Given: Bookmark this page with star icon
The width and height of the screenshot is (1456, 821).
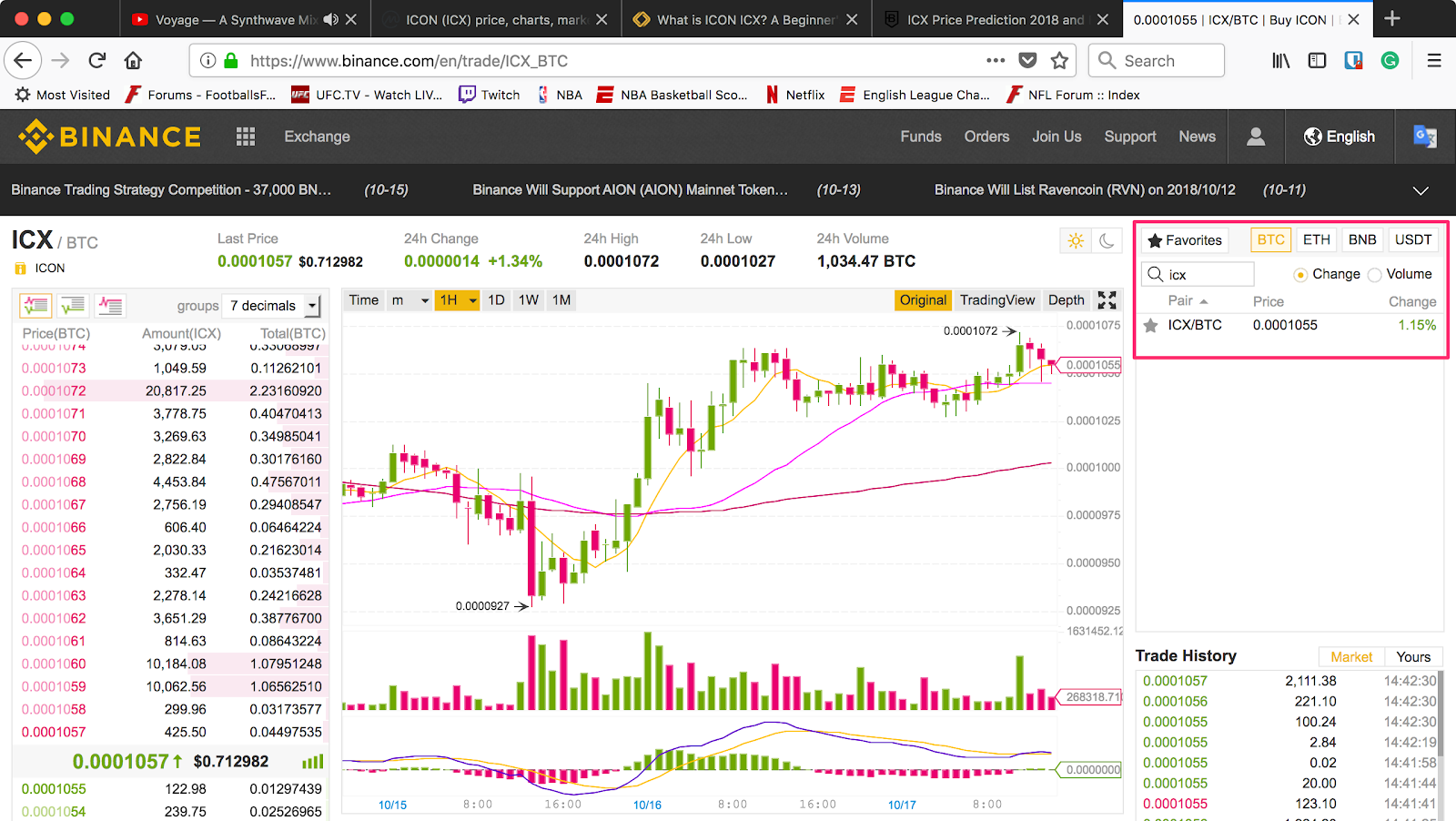Looking at the screenshot, I should 1059,61.
